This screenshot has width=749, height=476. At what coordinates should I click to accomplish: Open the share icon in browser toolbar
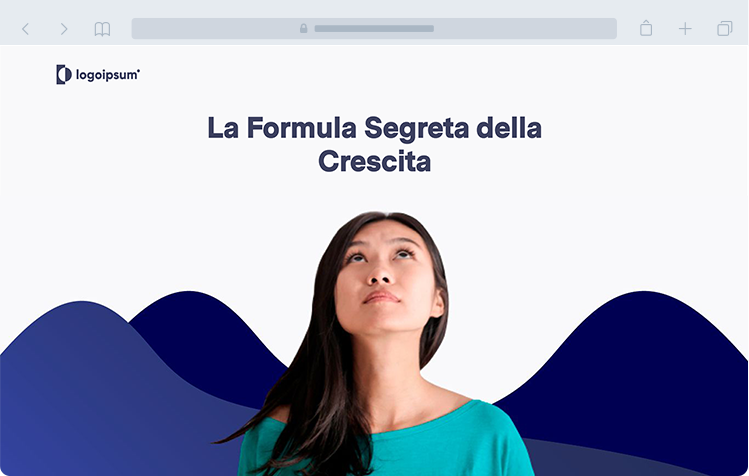646,28
